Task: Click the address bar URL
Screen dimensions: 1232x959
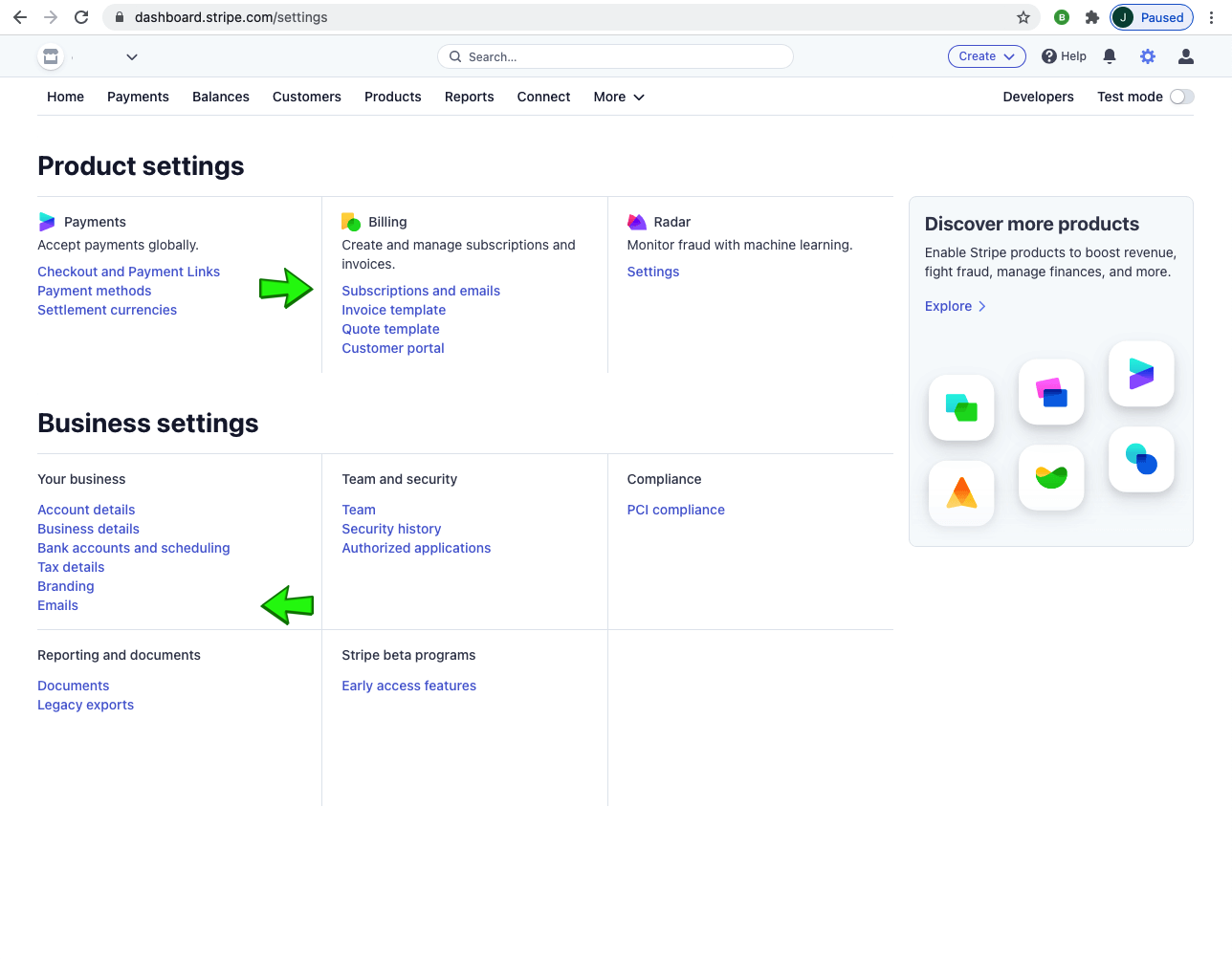Action: [231, 17]
